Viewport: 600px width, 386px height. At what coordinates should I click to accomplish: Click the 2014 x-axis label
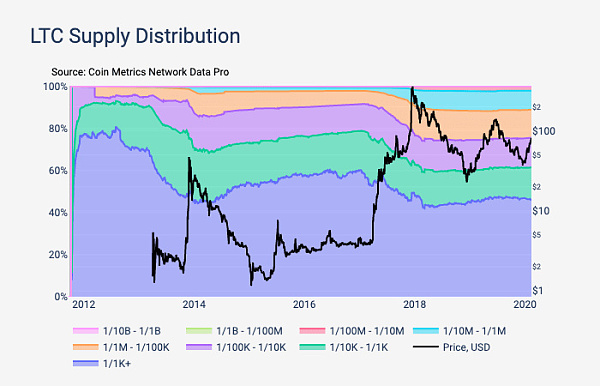pyautogui.click(x=194, y=305)
